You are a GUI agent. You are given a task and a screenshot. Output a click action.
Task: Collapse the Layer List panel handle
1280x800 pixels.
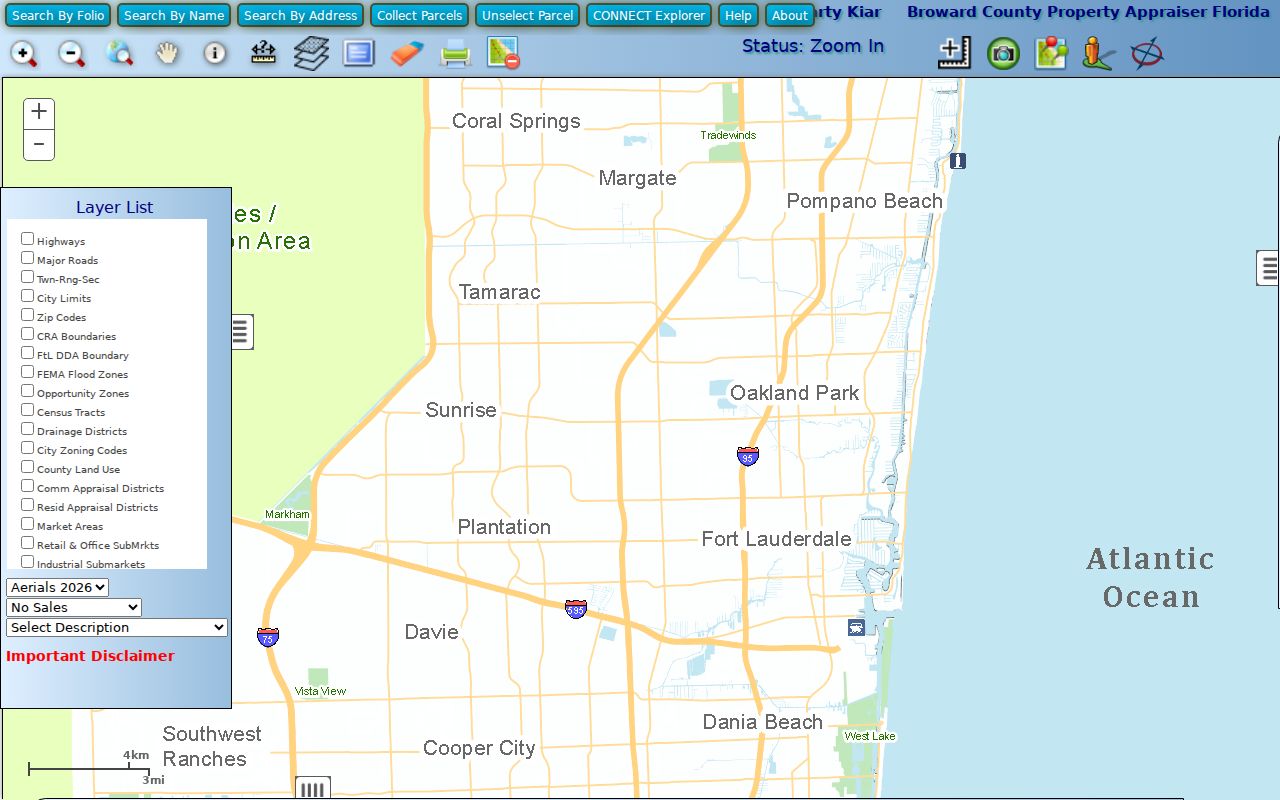point(240,332)
